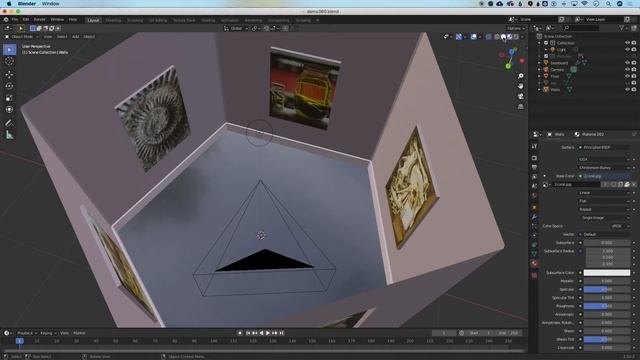Open the File menu
The height and width of the screenshot is (360, 640).
pyautogui.click(x=15, y=20)
